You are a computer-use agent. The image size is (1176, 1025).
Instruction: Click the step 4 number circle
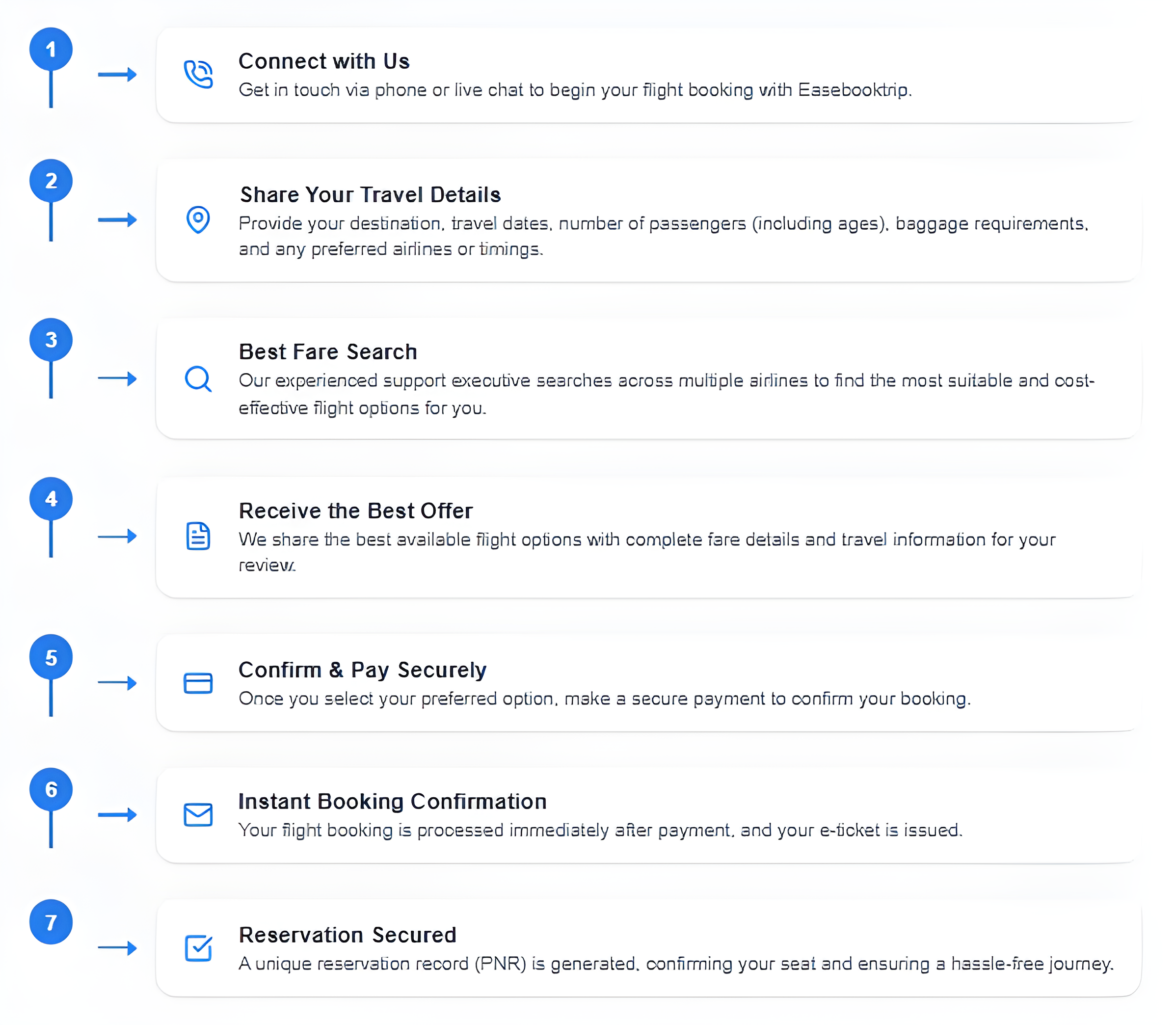tap(51, 499)
